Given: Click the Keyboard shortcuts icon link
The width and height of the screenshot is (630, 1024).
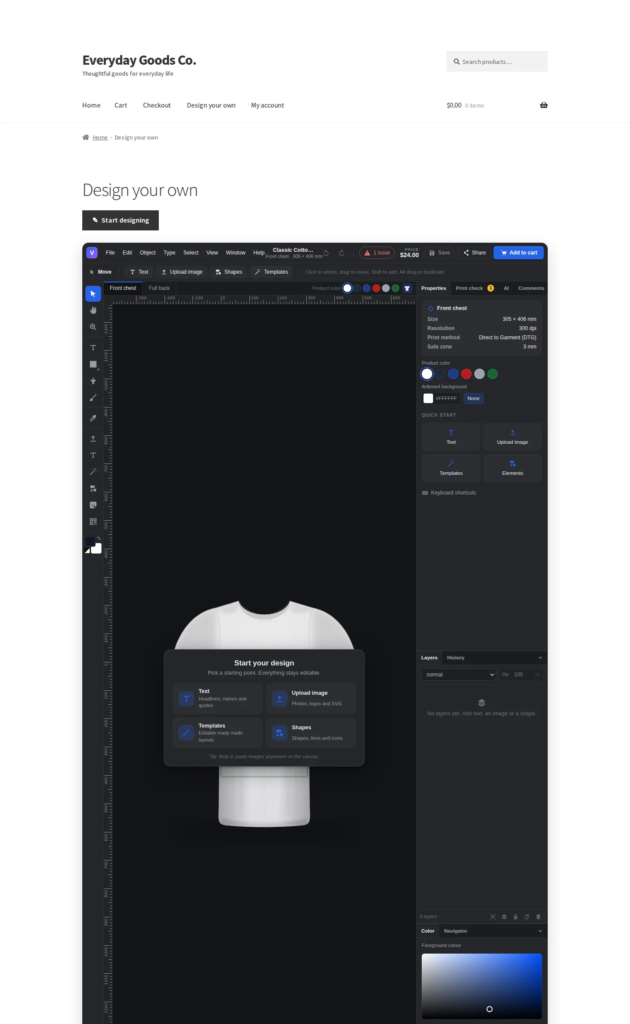Looking at the screenshot, I should click(425, 492).
